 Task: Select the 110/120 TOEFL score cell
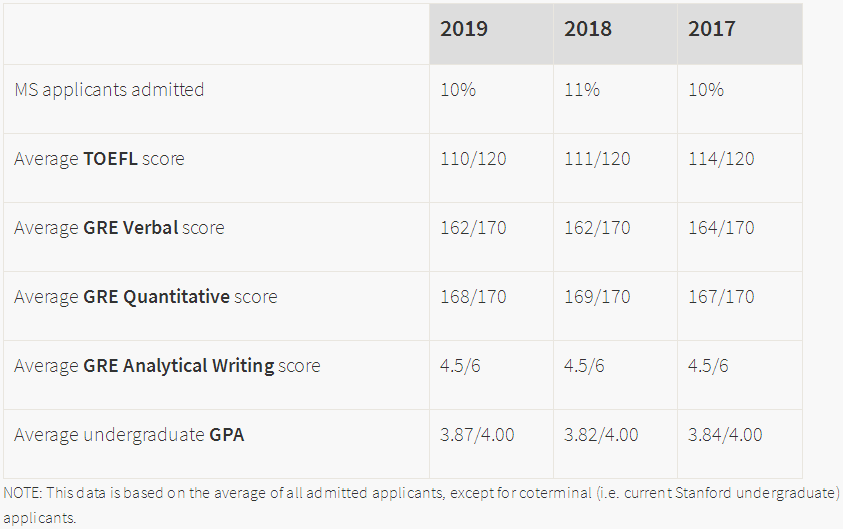tap(473, 159)
